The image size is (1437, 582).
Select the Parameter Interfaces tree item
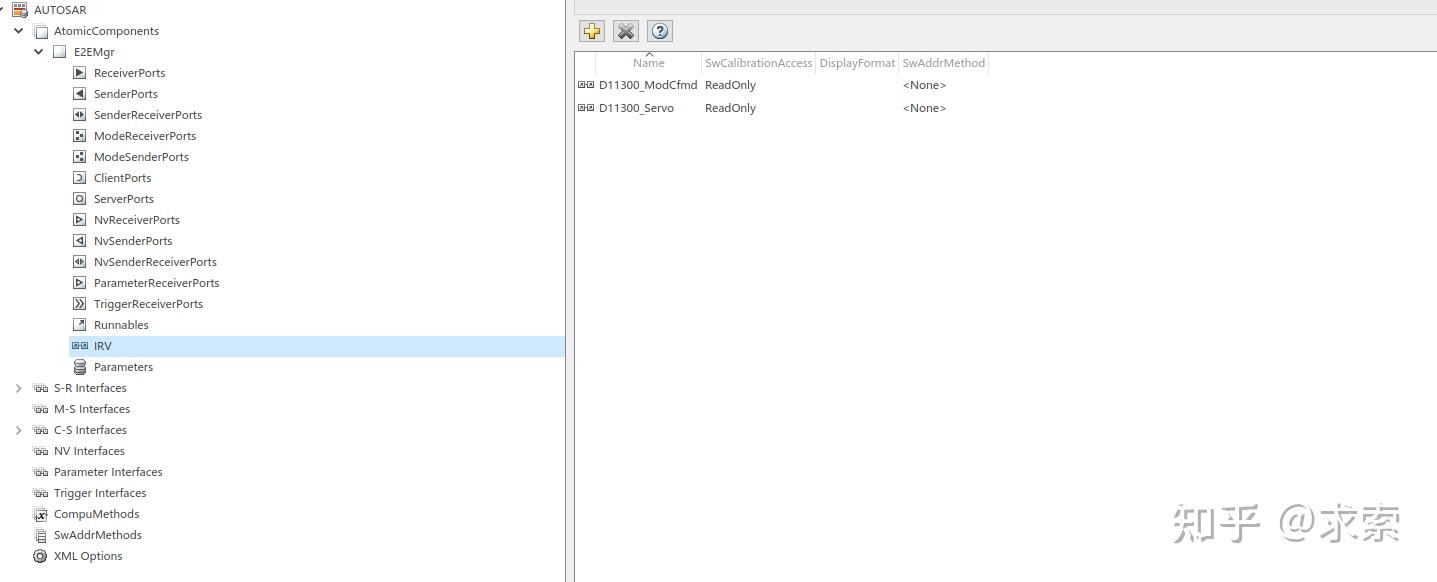tap(108, 472)
